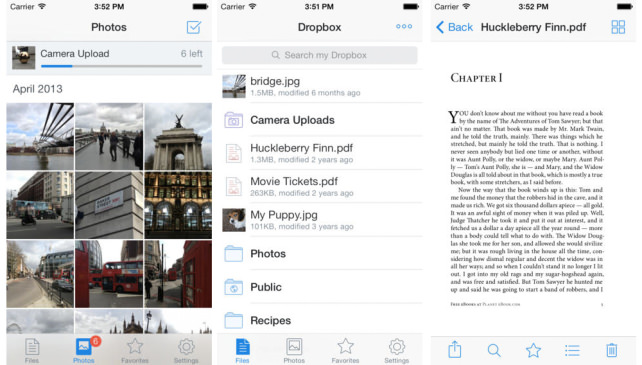Click the Search my Dropbox field

pos(319,55)
